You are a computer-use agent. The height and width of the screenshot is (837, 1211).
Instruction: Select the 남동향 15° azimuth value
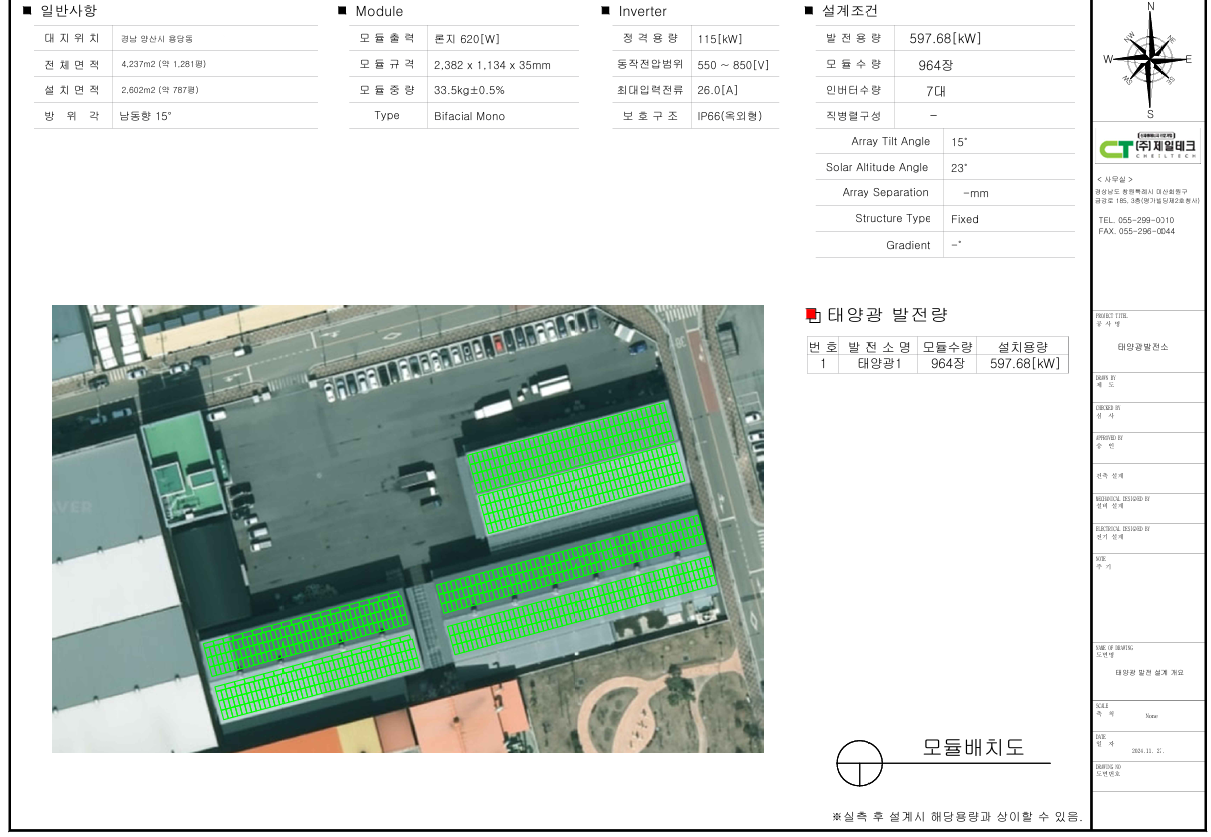pyautogui.click(x=146, y=116)
